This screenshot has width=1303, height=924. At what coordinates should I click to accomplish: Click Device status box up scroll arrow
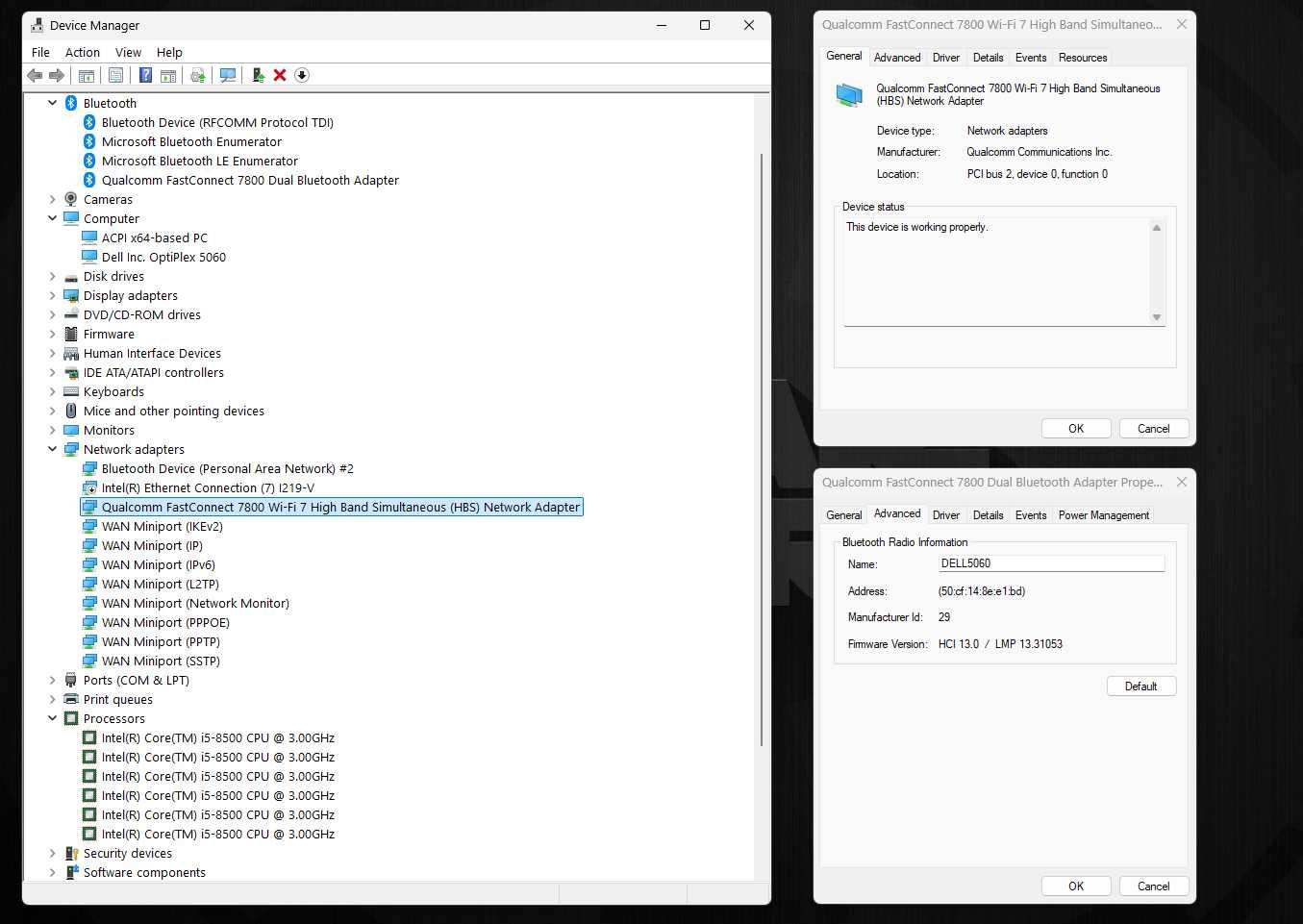point(1157,228)
